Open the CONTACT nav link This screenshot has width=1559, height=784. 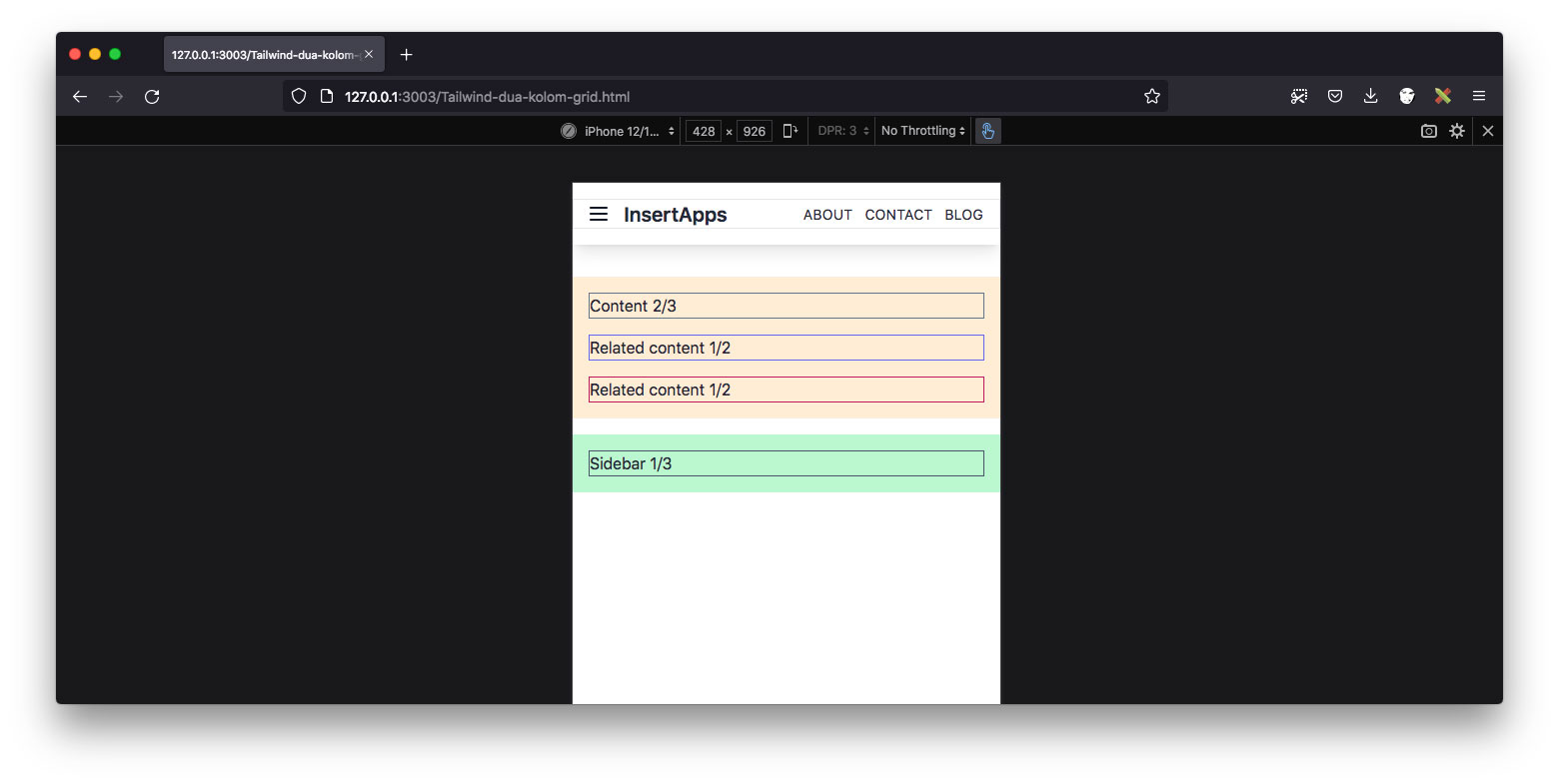[x=898, y=215]
